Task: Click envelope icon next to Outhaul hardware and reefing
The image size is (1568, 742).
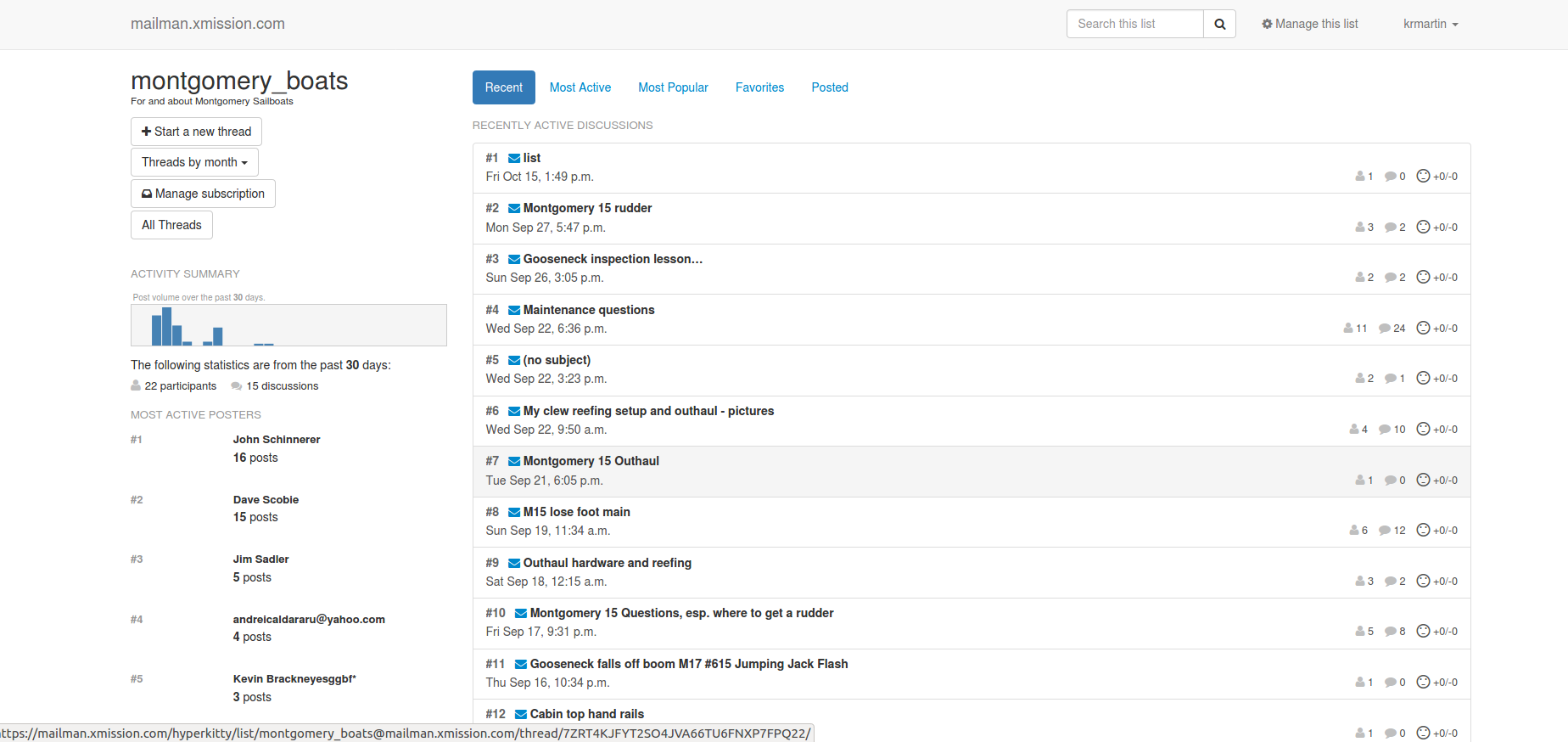Action: pyautogui.click(x=513, y=563)
